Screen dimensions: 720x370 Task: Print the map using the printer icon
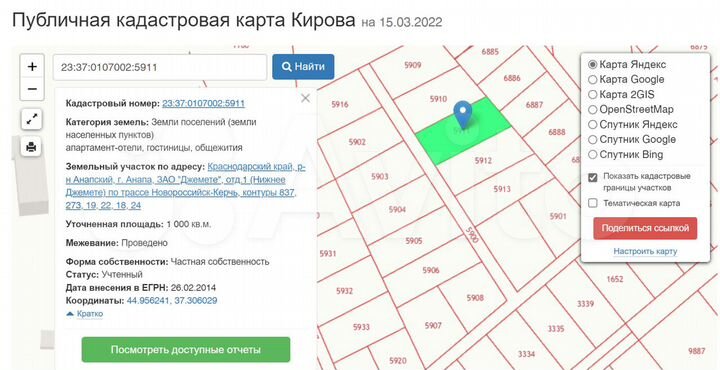tap(32, 147)
